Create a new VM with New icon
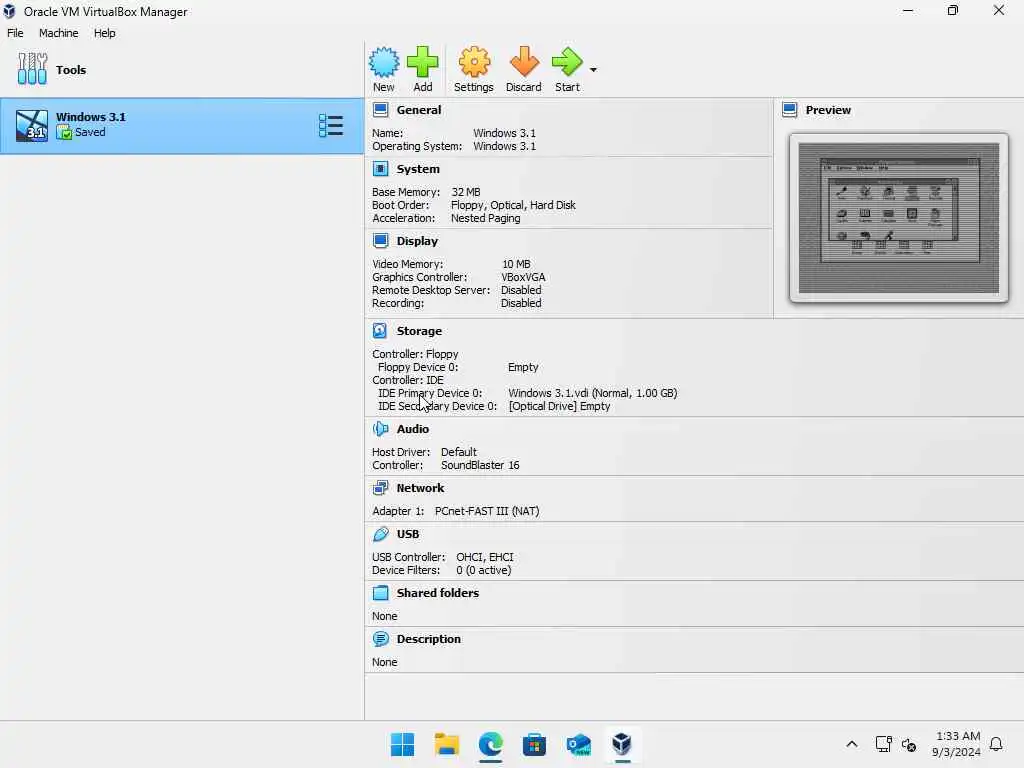Image resolution: width=1024 pixels, height=768 pixels. (x=383, y=63)
